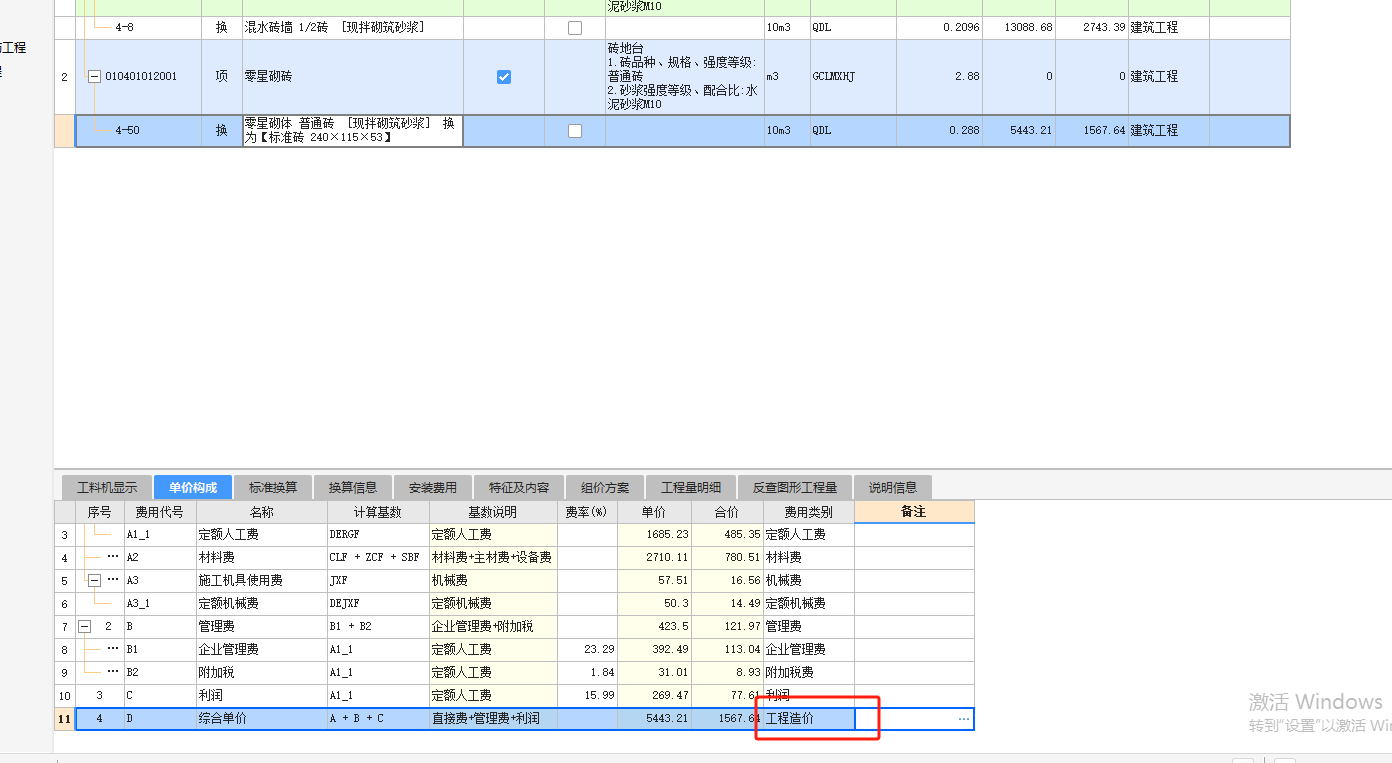Click the 零星砌体 普通砖 name cell
The image size is (1392, 763).
pyautogui.click(x=353, y=131)
